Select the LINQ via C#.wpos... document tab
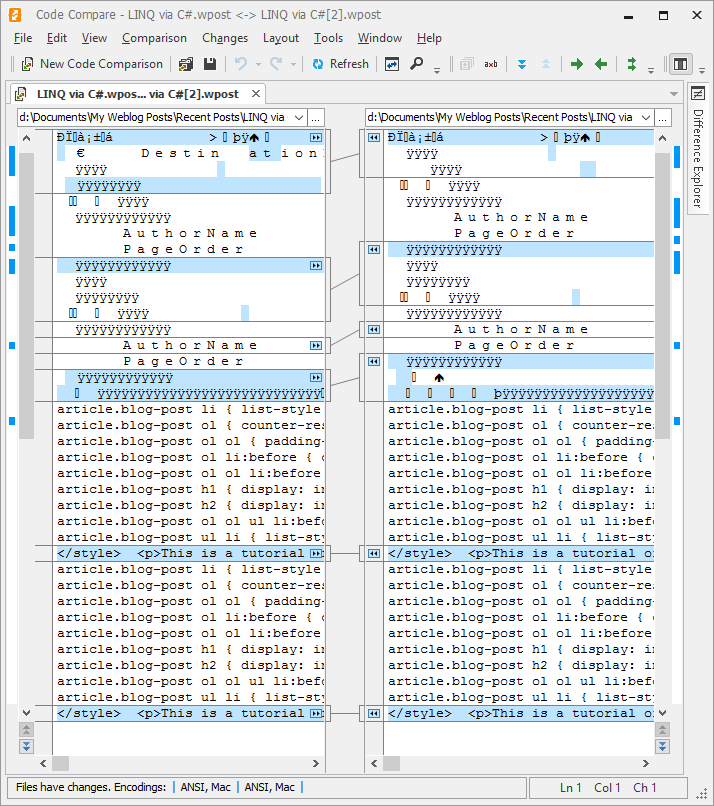The width and height of the screenshot is (714, 806). click(x=137, y=94)
